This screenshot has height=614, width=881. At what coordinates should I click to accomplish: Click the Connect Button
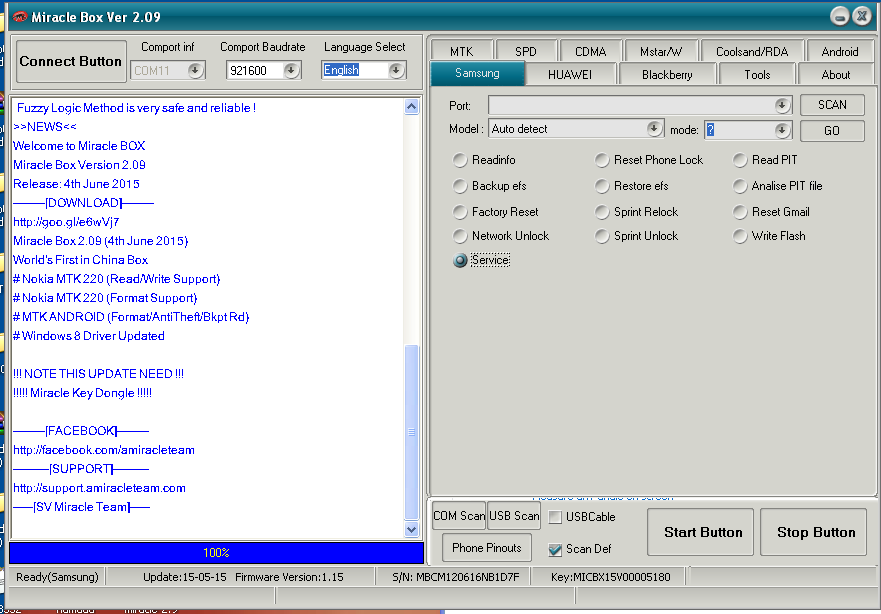pos(71,61)
